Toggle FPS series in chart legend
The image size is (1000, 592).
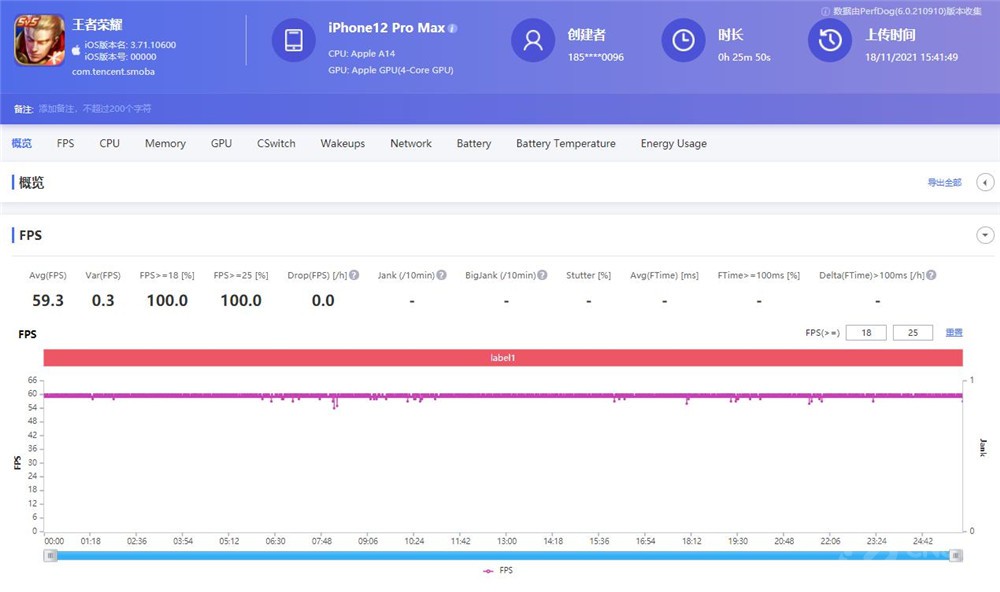click(x=498, y=570)
